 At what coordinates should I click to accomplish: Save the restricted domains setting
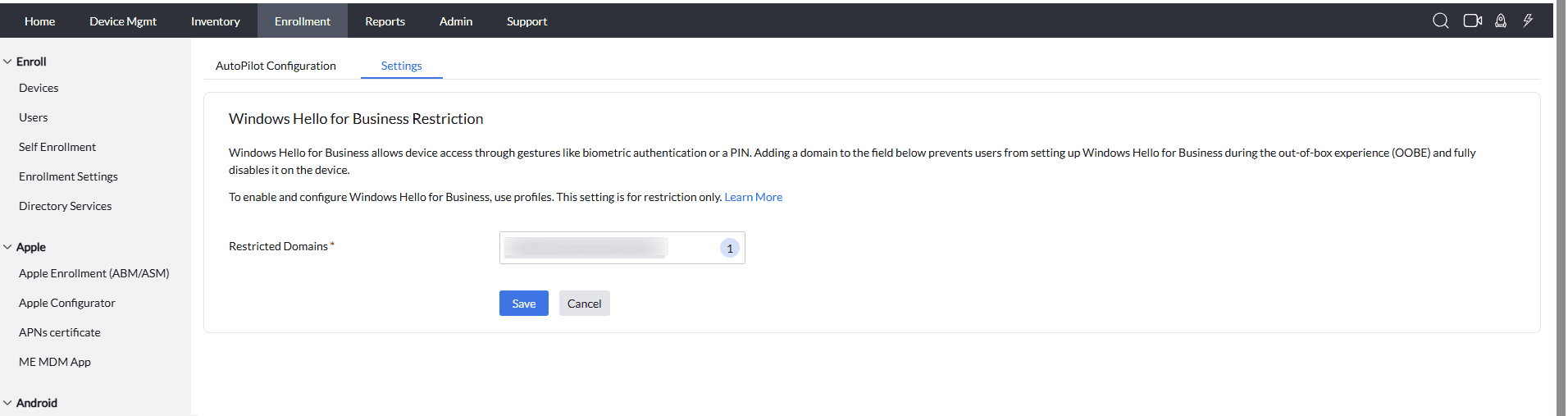[x=523, y=304]
